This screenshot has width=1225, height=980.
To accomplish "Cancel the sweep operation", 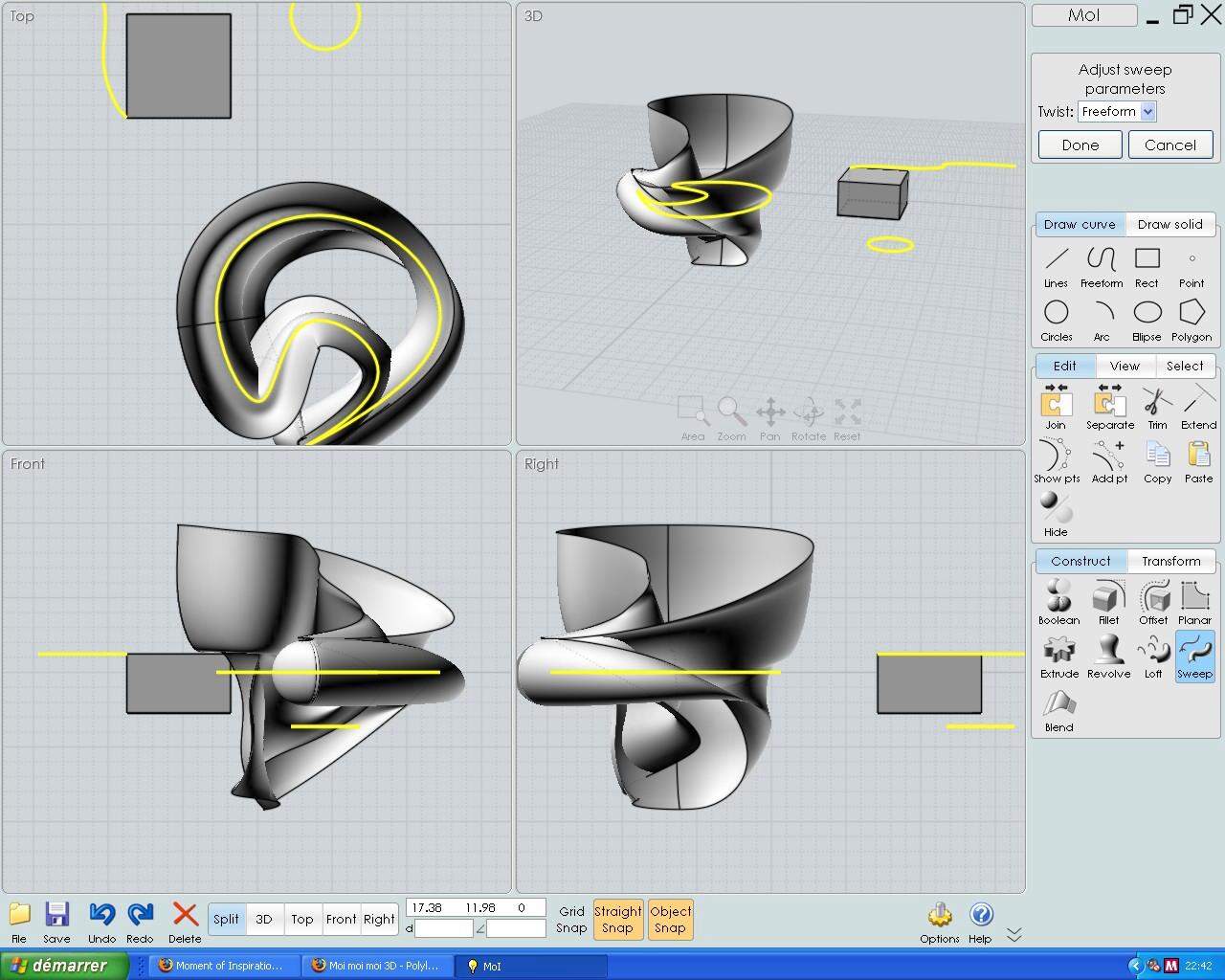I will (x=1169, y=145).
